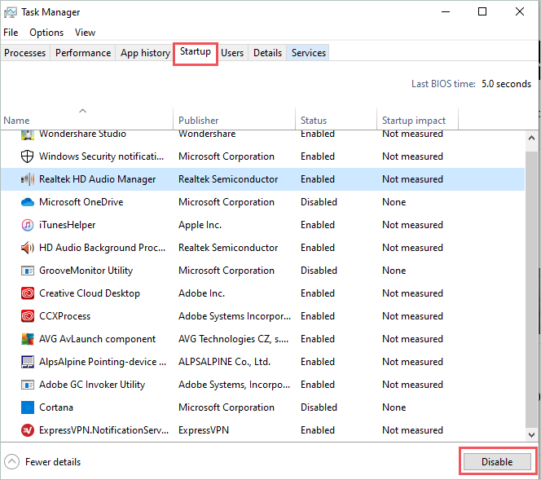Open the Services tab
Viewport: 541px width, 480px height.
point(308,53)
